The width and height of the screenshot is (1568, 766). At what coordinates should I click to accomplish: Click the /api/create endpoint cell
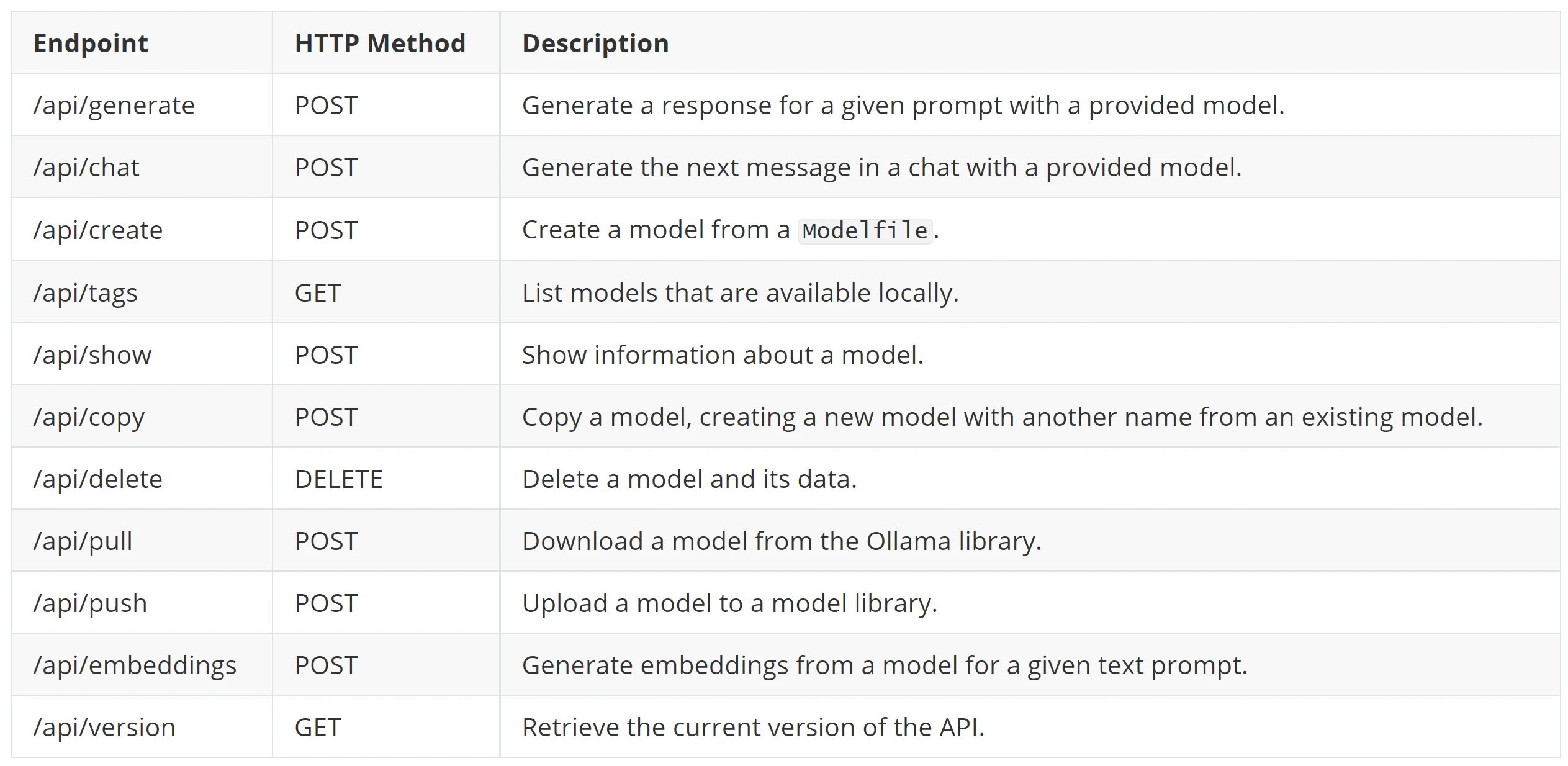tap(98, 230)
